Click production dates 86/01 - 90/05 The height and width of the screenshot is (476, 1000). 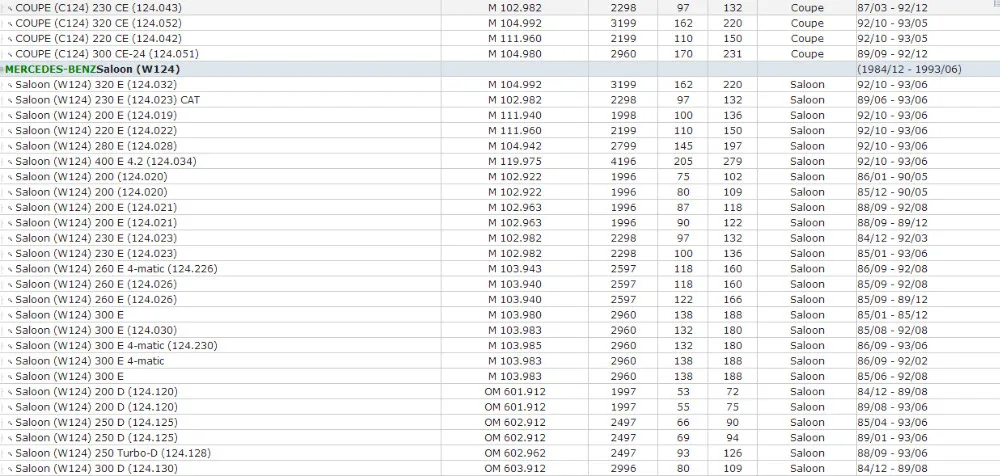[892, 177]
